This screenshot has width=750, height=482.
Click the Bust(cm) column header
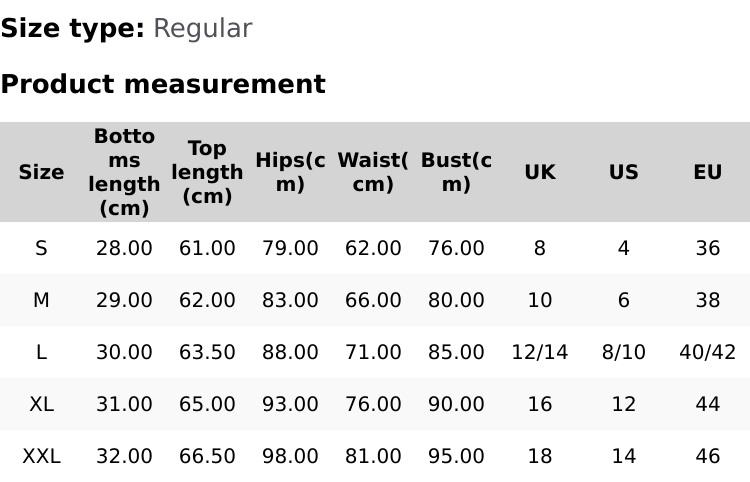coord(456,172)
